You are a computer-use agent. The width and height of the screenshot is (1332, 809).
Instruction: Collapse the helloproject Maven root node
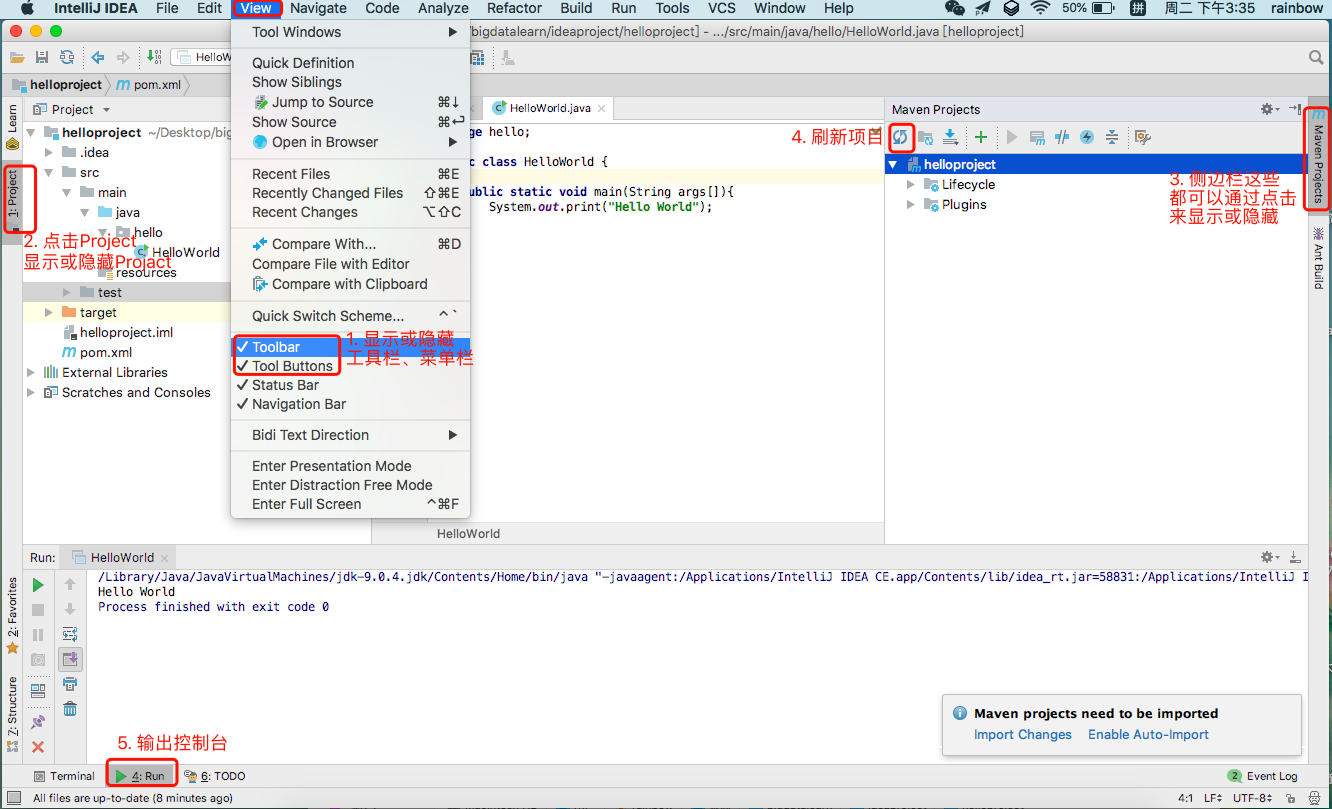[893, 164]
